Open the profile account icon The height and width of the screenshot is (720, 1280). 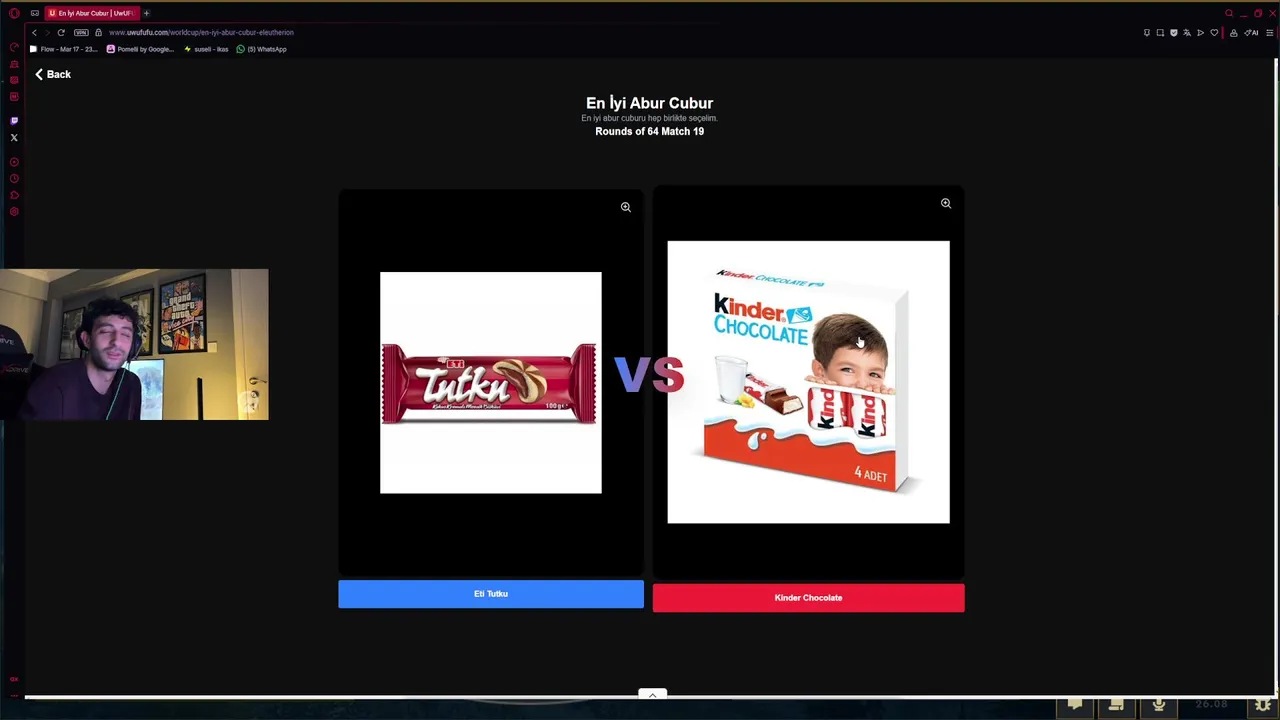pyautogui.click(x=1234, y=33)
